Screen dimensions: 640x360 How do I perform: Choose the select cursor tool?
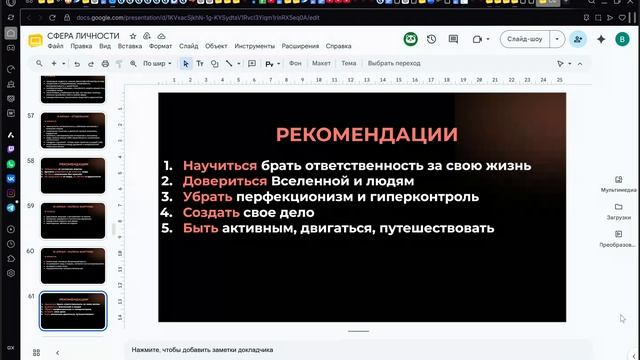(x=186, y=64)
